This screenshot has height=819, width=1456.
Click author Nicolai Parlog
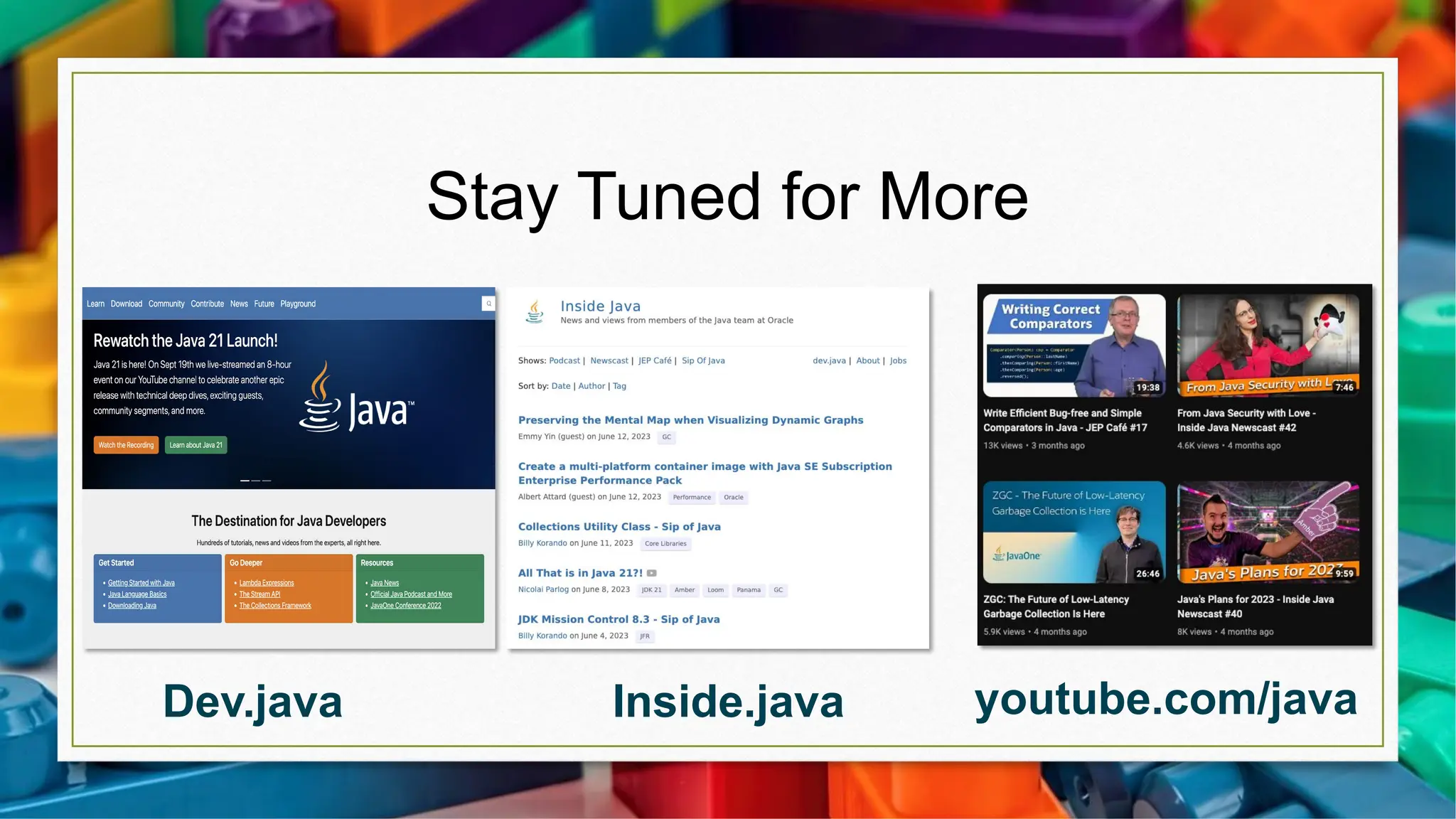[543, 589]
